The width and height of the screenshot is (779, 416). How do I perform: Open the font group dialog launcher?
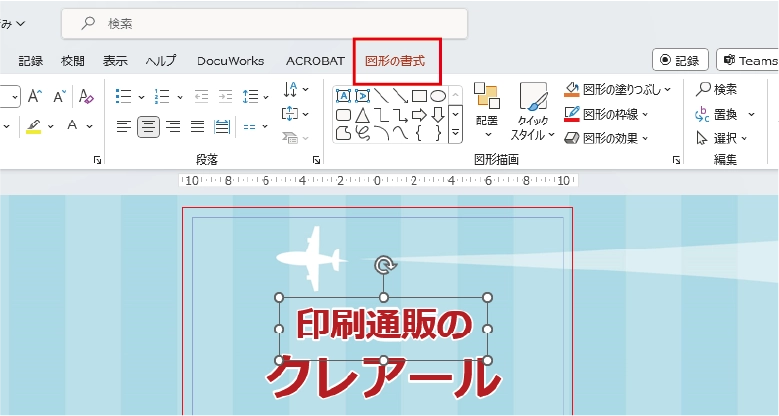click(97, 160)
